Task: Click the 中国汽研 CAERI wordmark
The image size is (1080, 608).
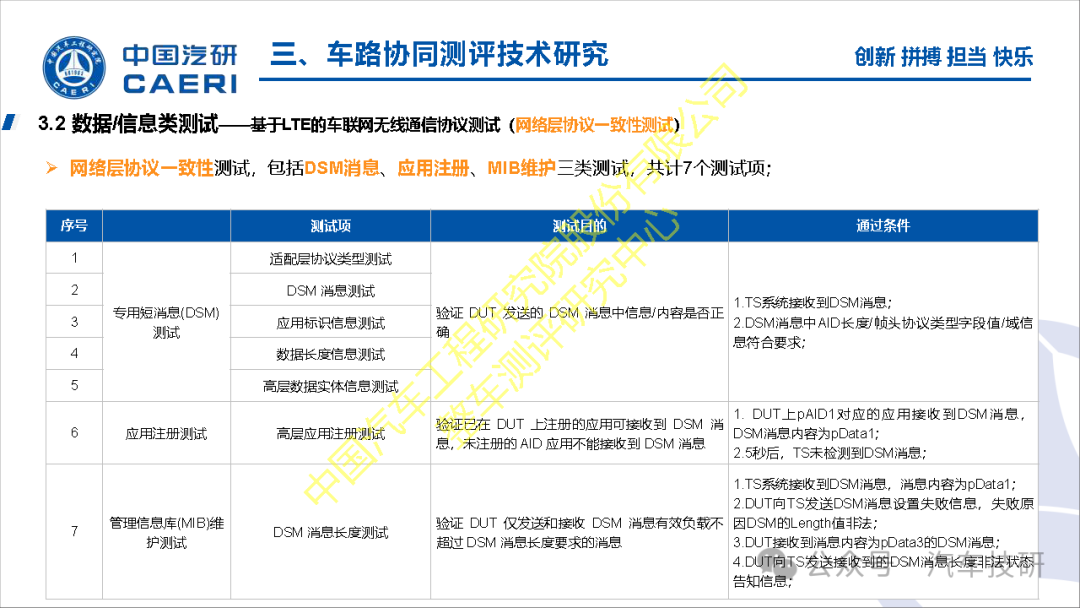Action: click(x=180, y=69)
